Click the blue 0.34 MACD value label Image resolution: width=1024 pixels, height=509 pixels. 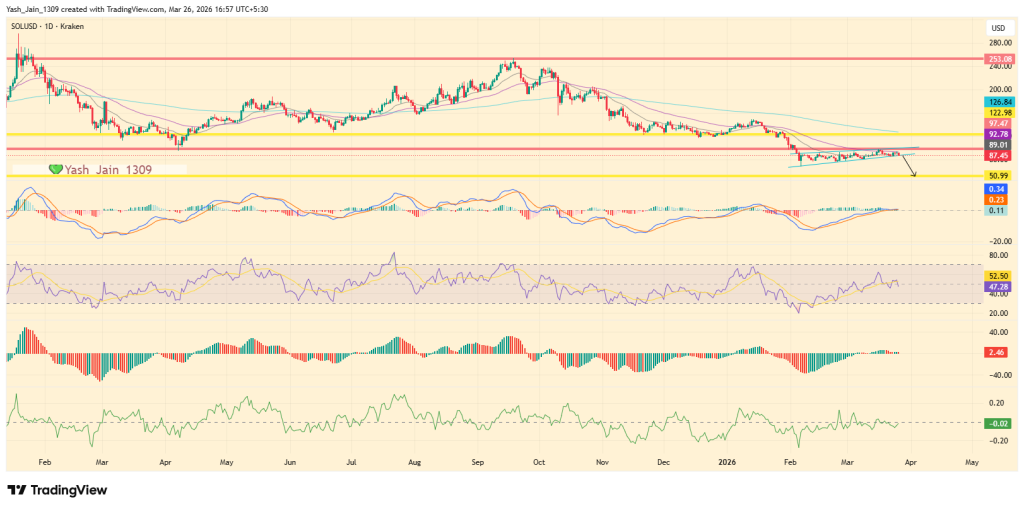tap(997, 188)
